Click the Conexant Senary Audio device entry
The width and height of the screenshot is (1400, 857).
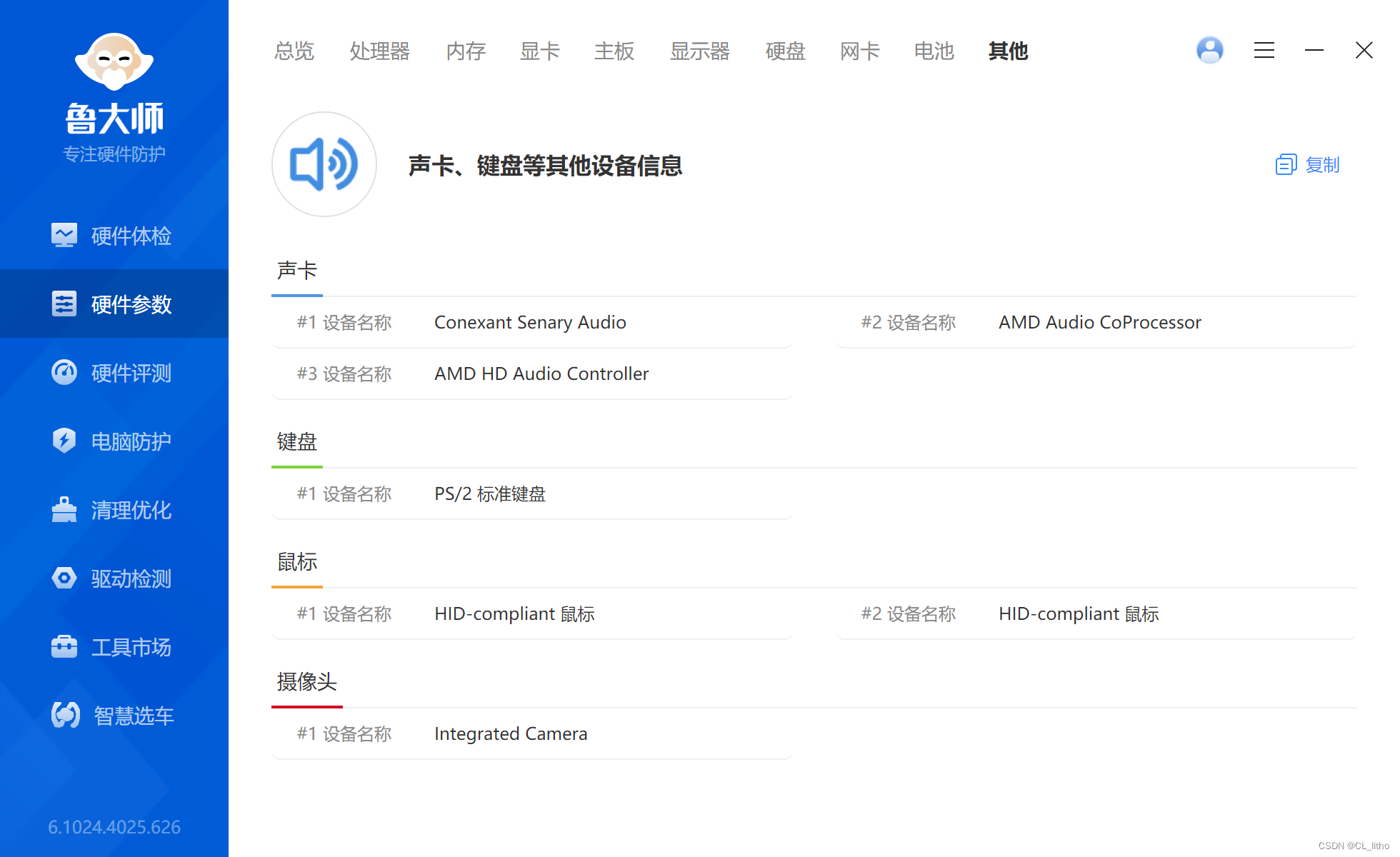[x=530, y=323]
